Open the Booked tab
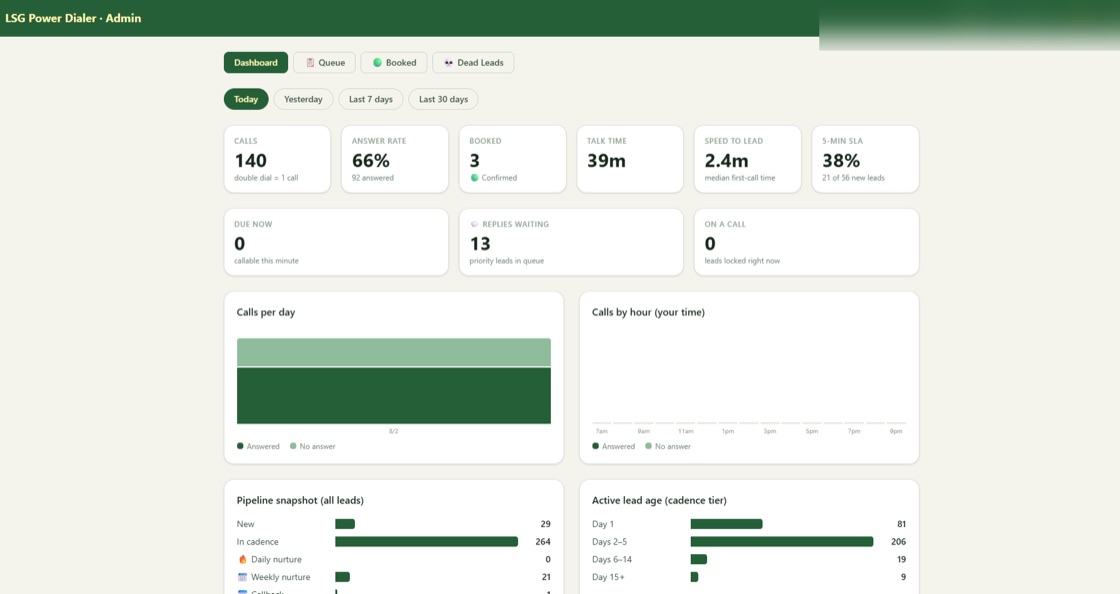1120x594 pixels. tap(394, 63)
